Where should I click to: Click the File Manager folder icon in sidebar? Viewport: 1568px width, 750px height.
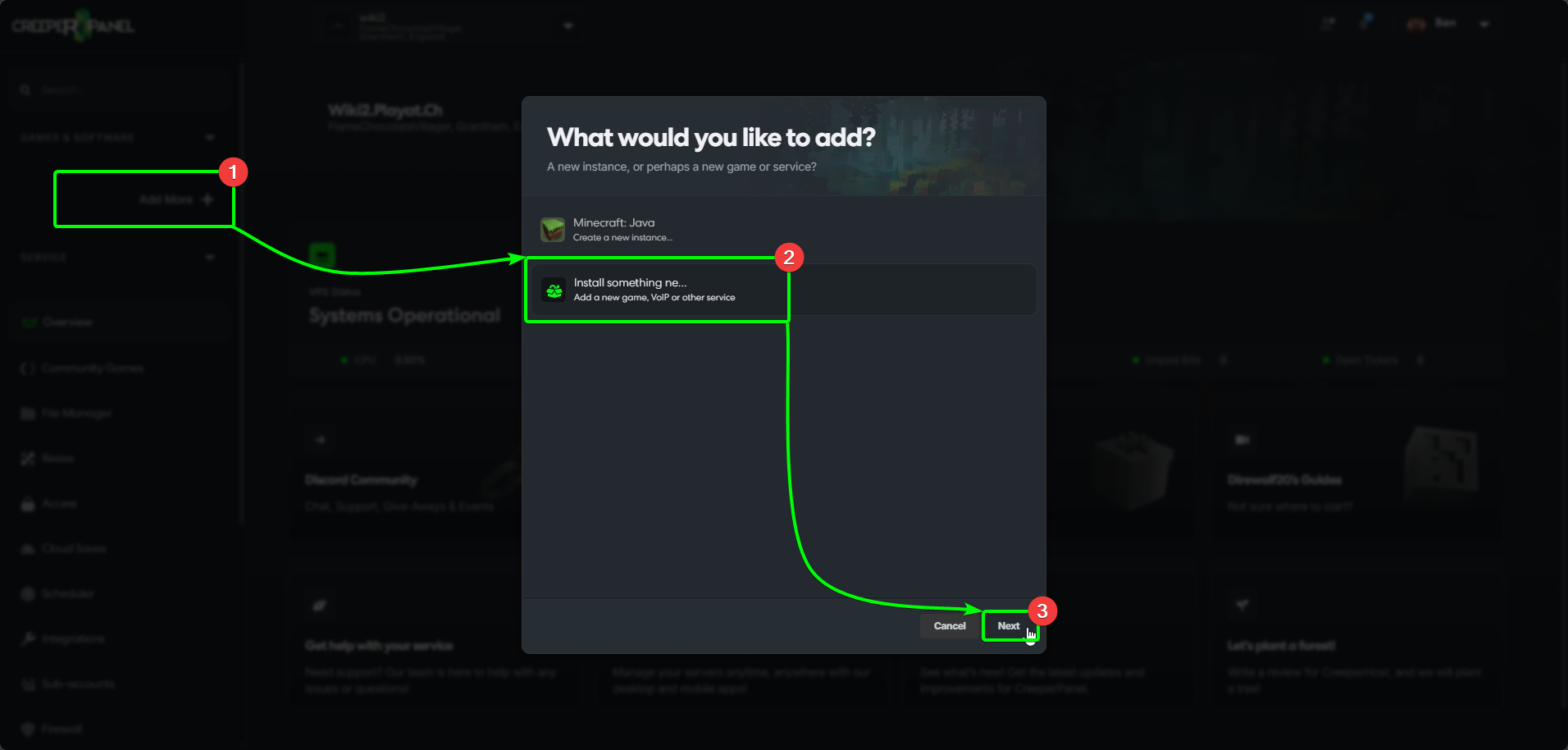[x=28, y=413]
